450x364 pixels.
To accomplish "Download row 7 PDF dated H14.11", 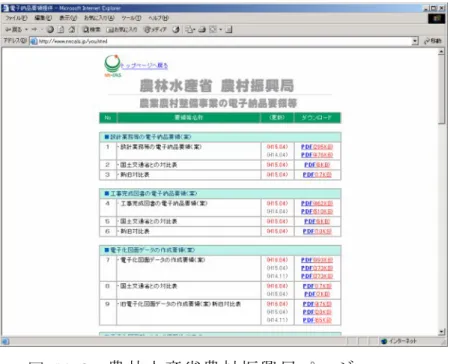I will (x=317, y=276).
